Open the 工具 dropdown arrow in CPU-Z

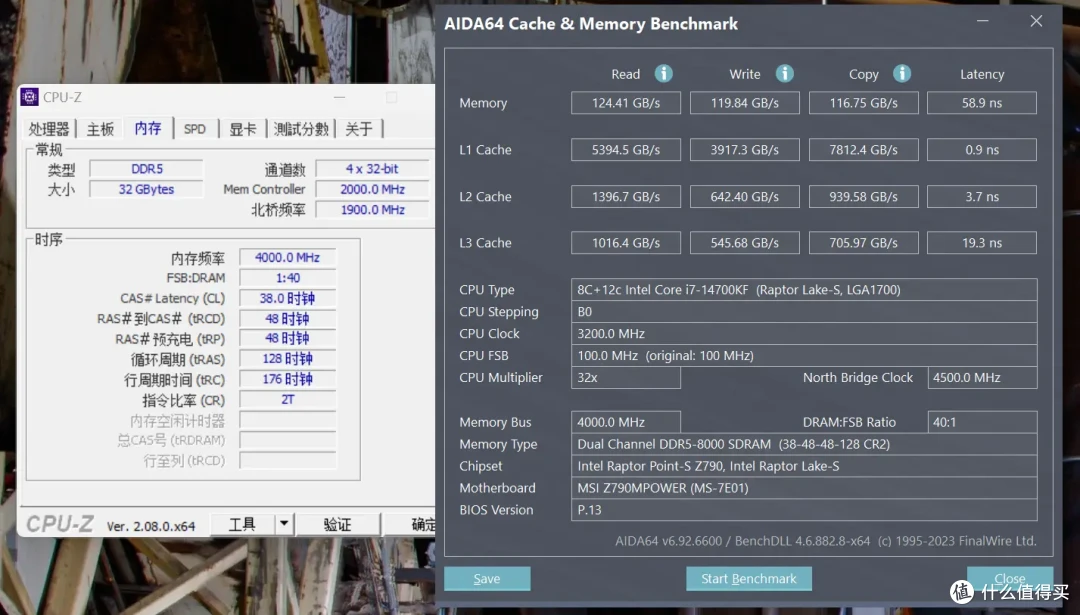click(x=284, y=524)
